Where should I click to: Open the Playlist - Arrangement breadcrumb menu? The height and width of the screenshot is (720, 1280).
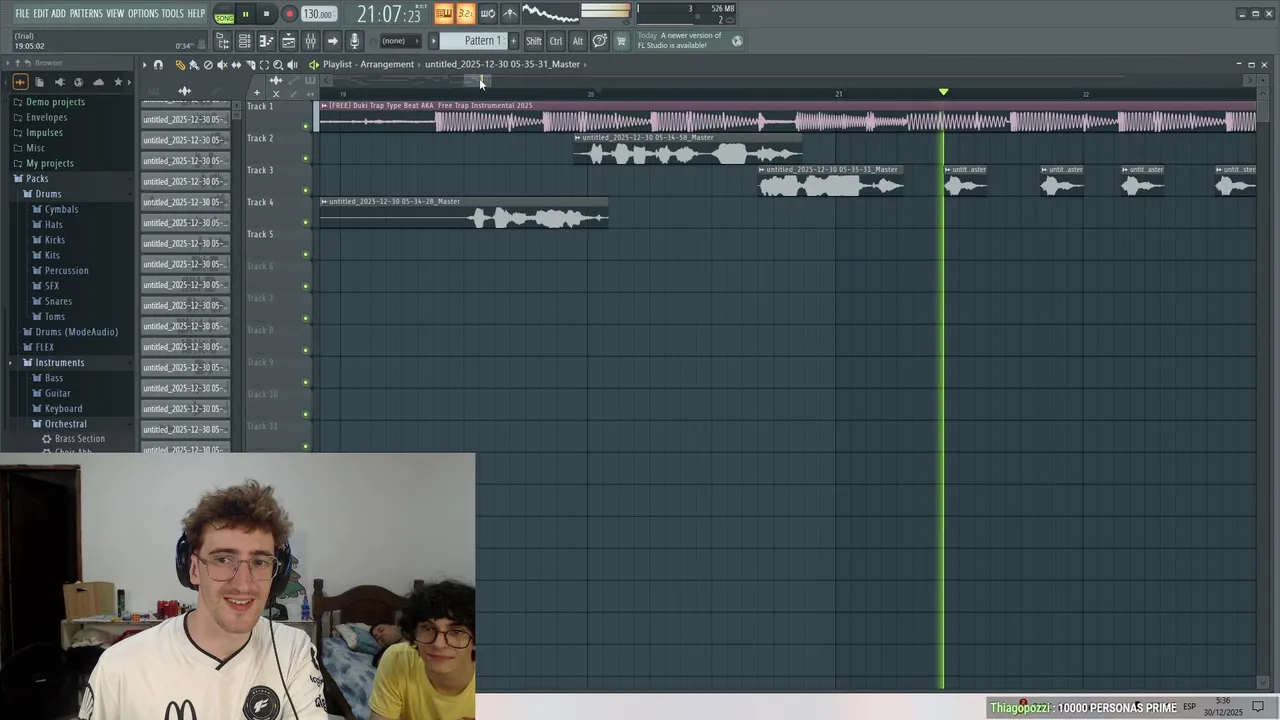[x=368, y=64]
